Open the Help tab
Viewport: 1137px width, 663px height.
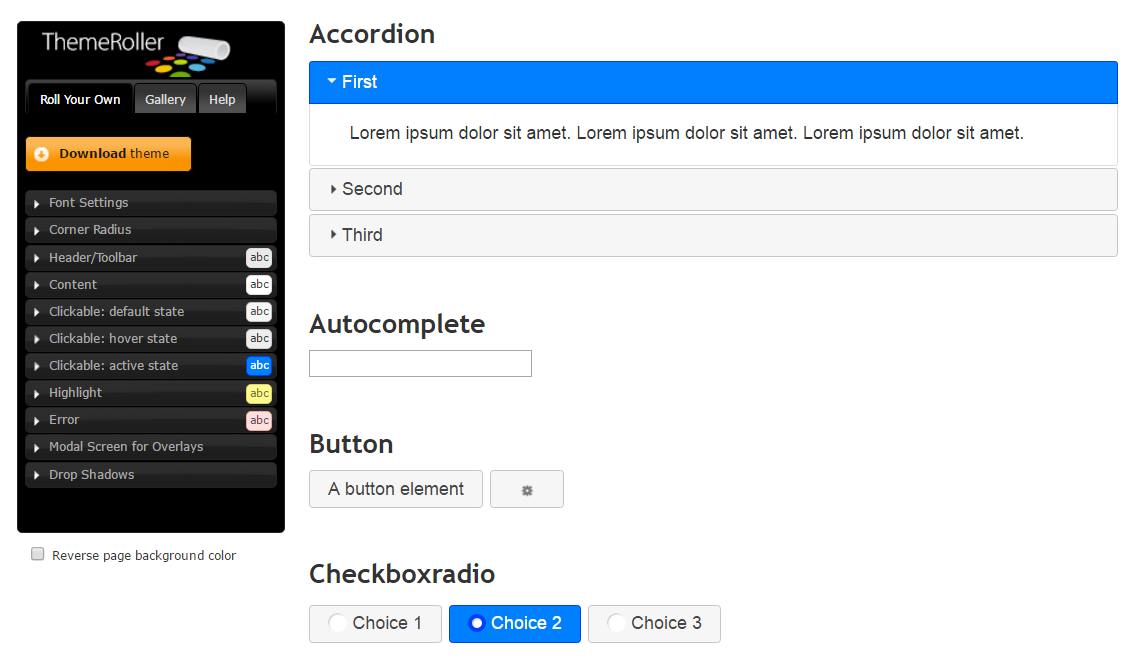coord(222,98)
